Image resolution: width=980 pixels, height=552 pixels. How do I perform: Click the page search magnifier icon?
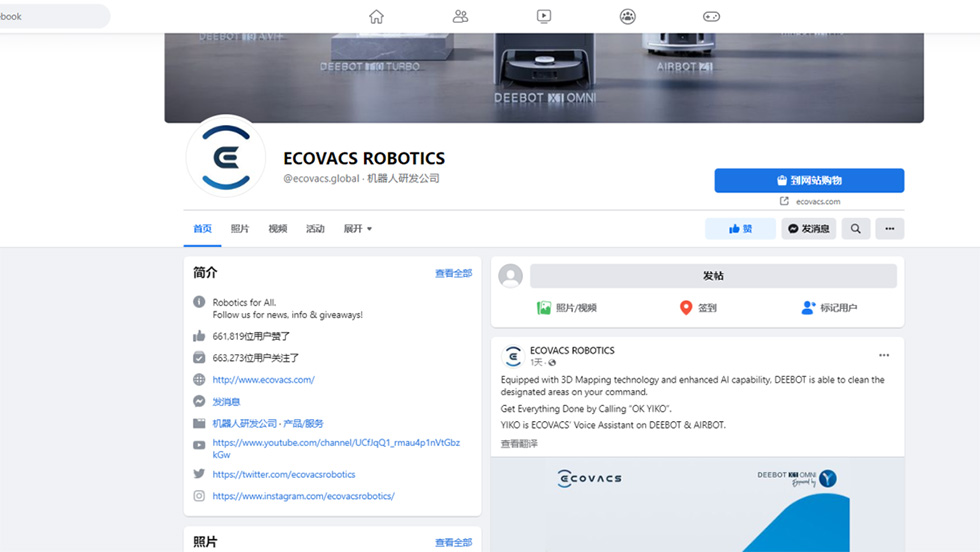pyautogui.click(x=856, y=229)
